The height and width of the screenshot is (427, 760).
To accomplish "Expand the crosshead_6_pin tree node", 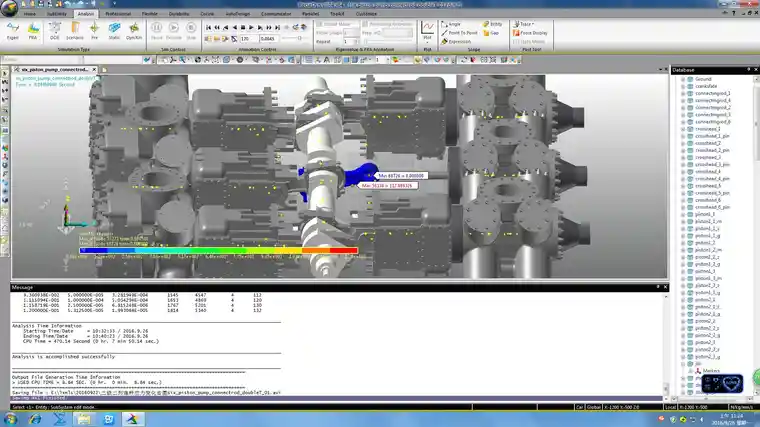I will [683, 207].
